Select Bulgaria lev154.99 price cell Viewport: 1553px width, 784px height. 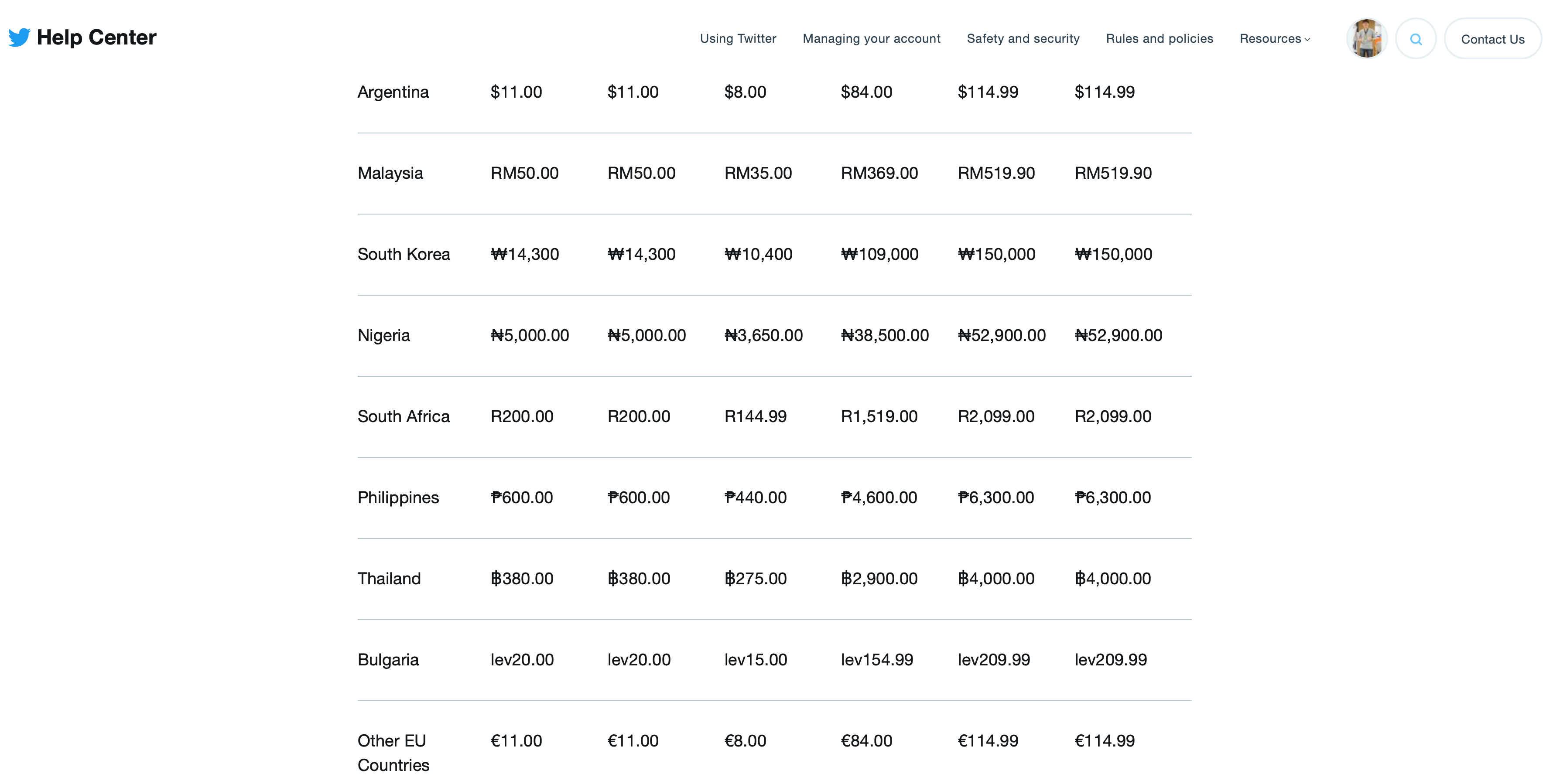point(876,660)
